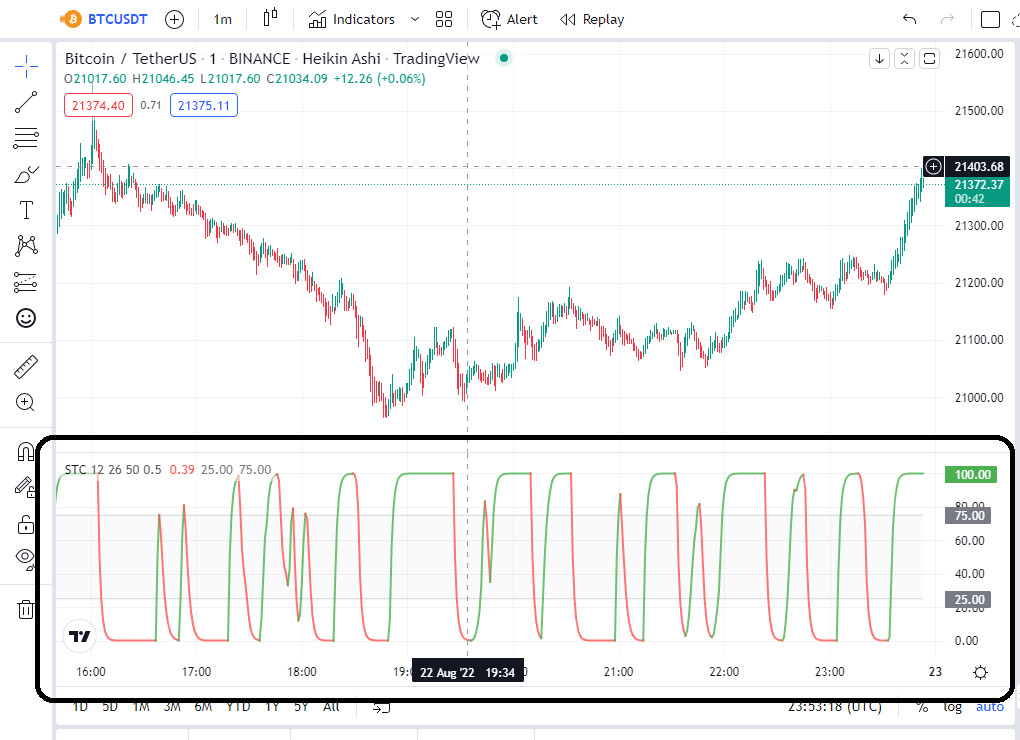Toggle lock all drawing tools
This screenshot has height=740, width=1020.
tap(26, 524)
